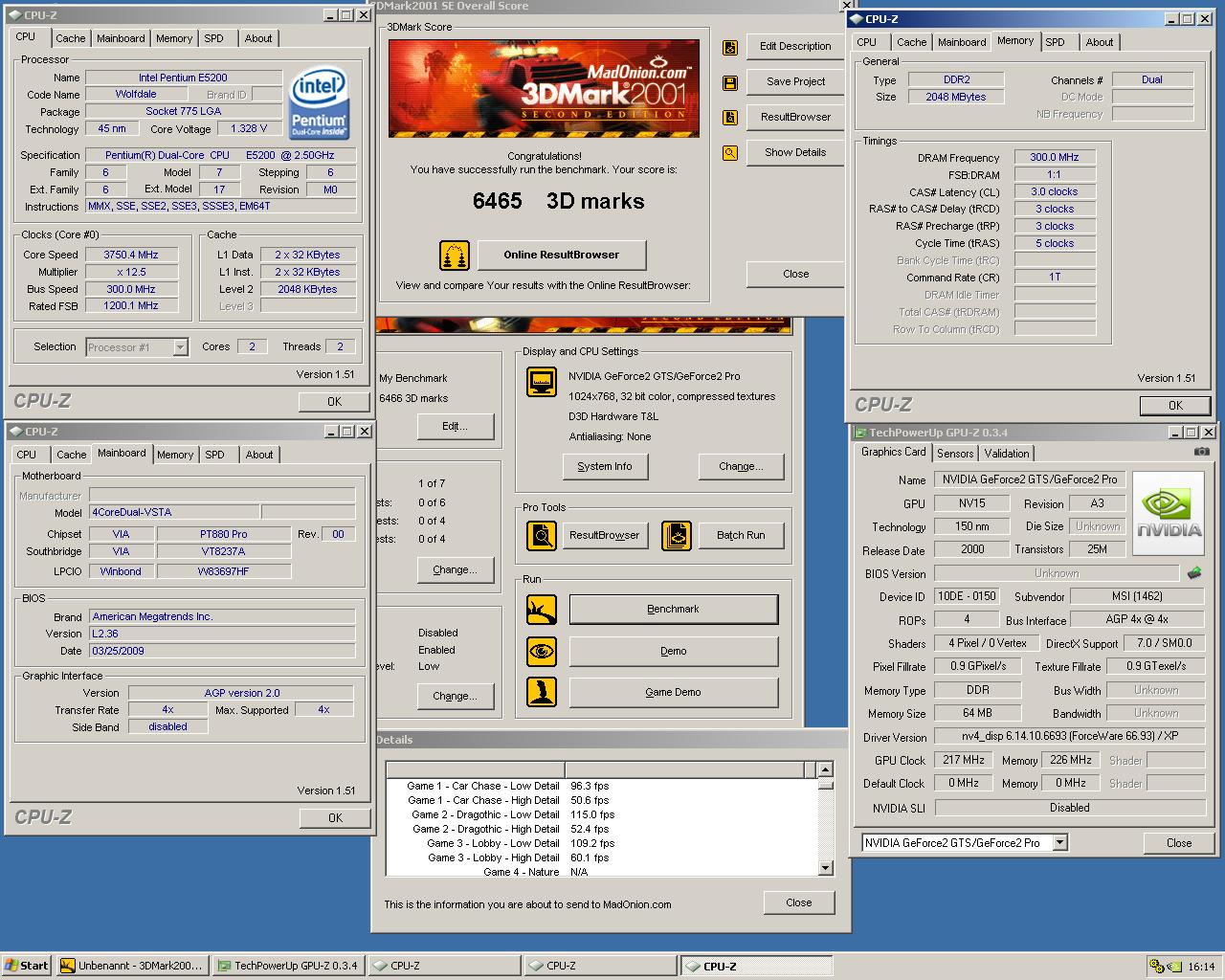
Task: Click the Edit... button under My Benchmark
Action: [x=456, y=426]
